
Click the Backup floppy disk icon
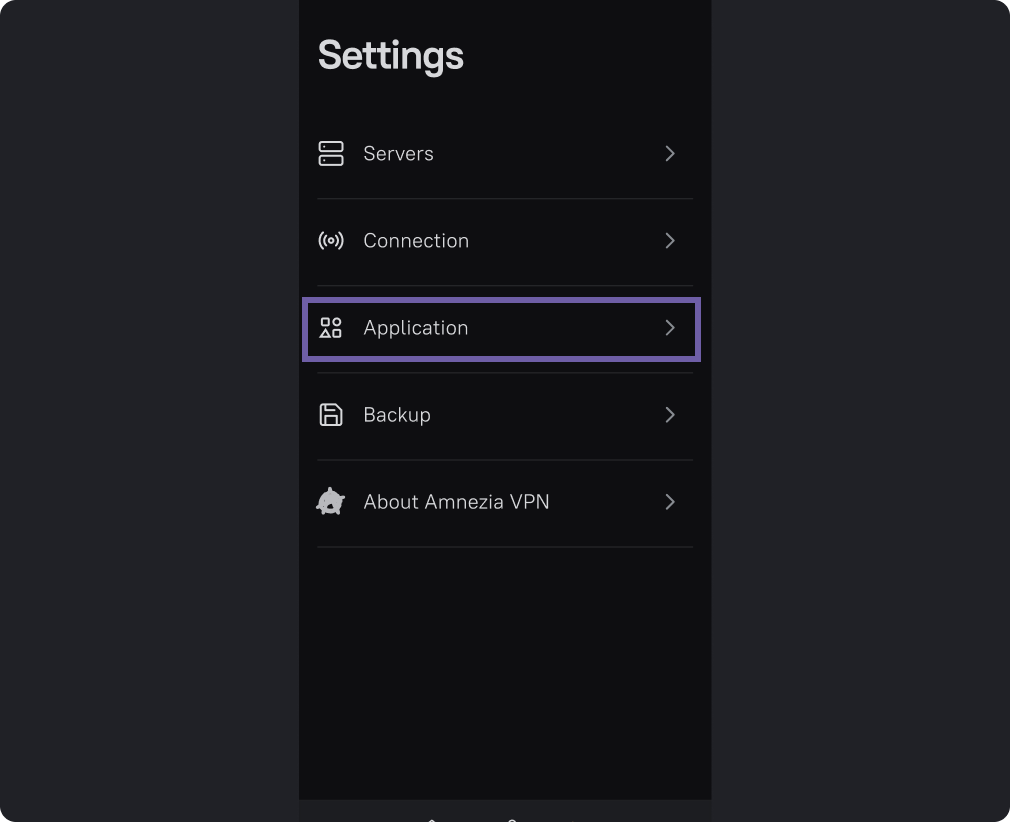tap(331, 415)
